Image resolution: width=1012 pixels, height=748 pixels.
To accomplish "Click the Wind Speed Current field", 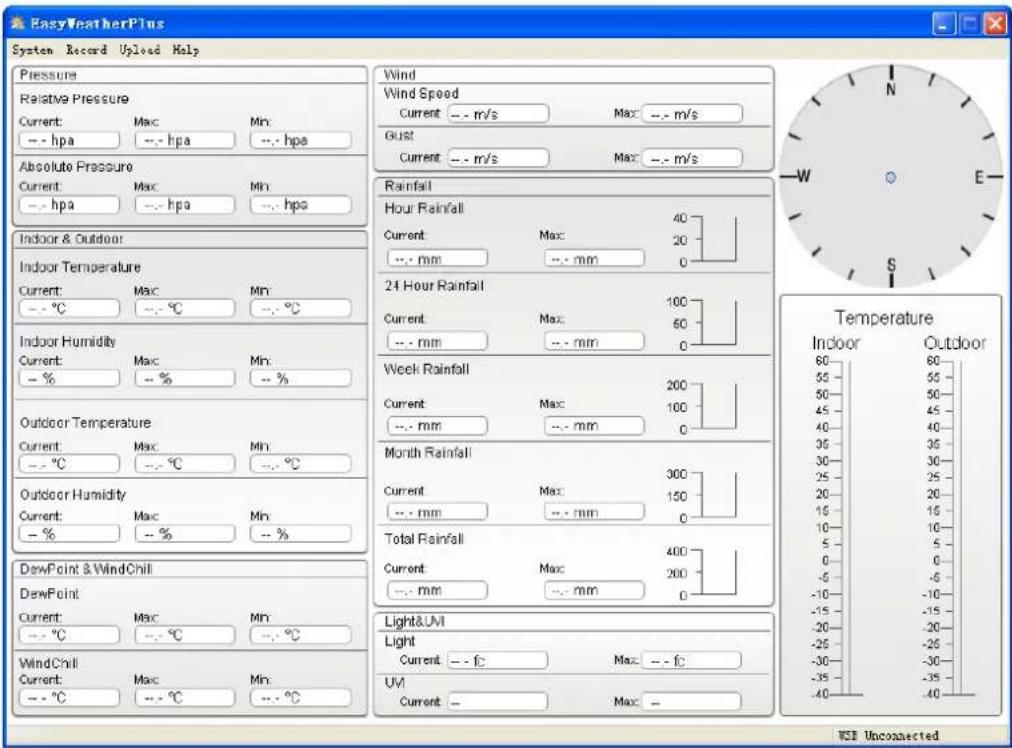I will click(x=500, y=112).
